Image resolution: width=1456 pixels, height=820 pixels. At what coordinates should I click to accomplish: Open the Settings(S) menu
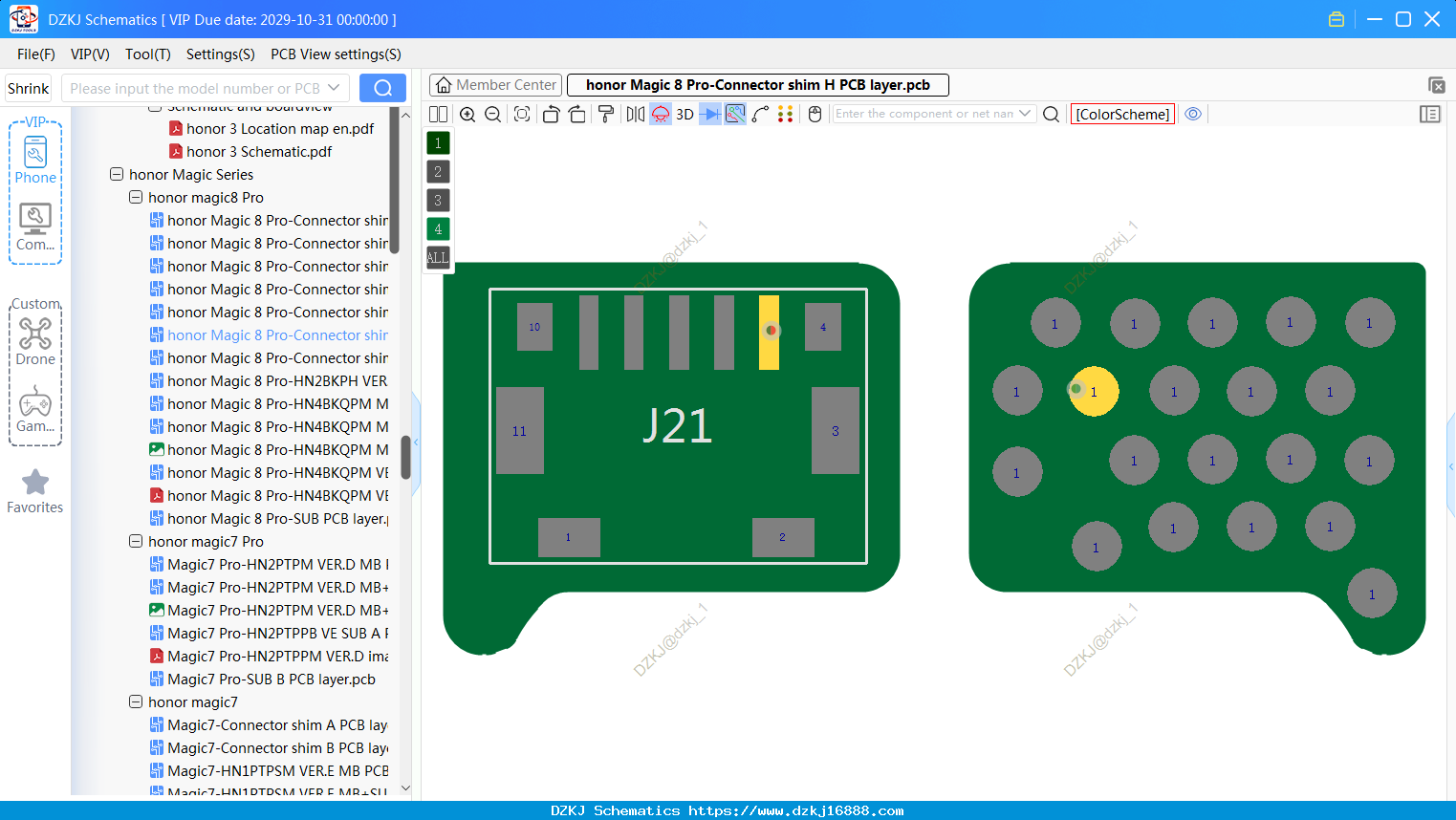coord(221,54)
